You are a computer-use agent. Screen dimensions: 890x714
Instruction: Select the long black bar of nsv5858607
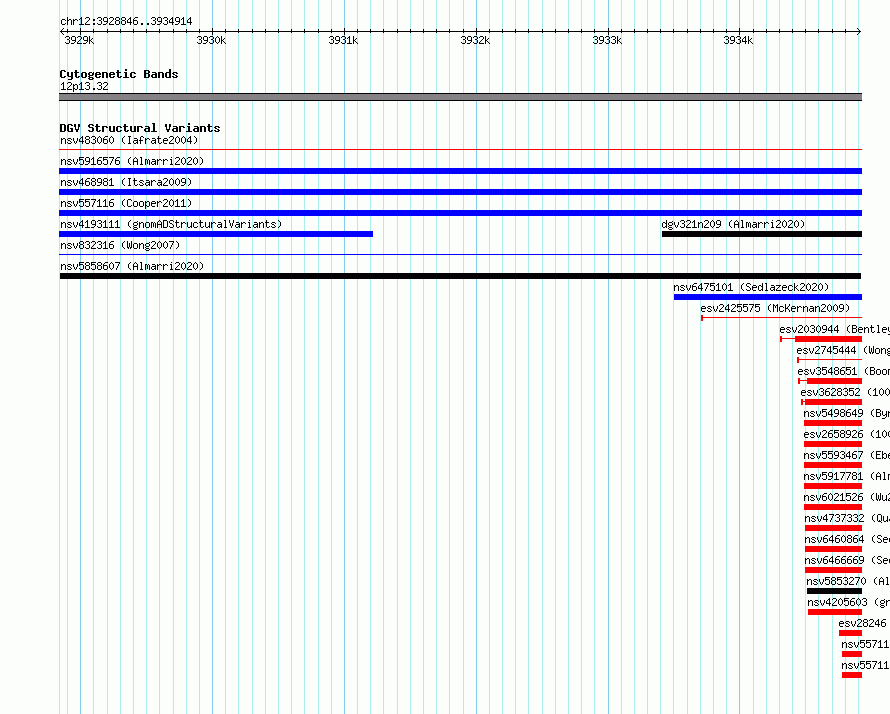tap(460, 276)
